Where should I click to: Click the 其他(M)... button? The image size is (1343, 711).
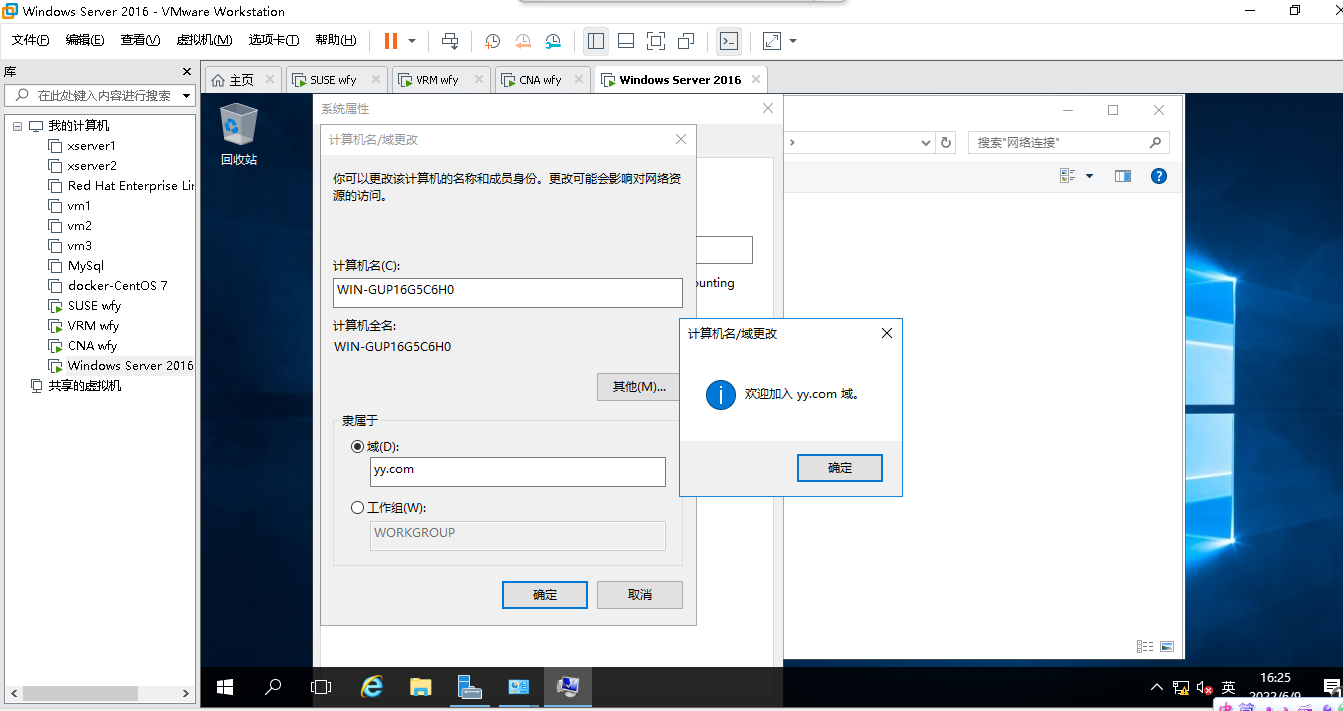click(639, 387)
